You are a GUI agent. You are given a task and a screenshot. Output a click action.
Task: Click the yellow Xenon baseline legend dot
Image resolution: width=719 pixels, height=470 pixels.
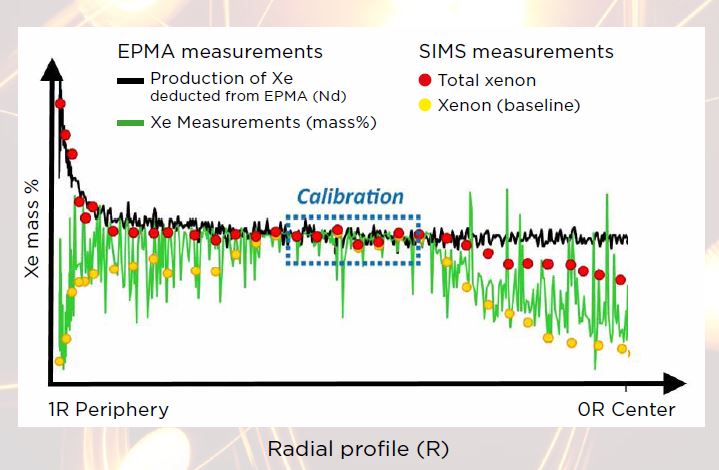[426, 104]
